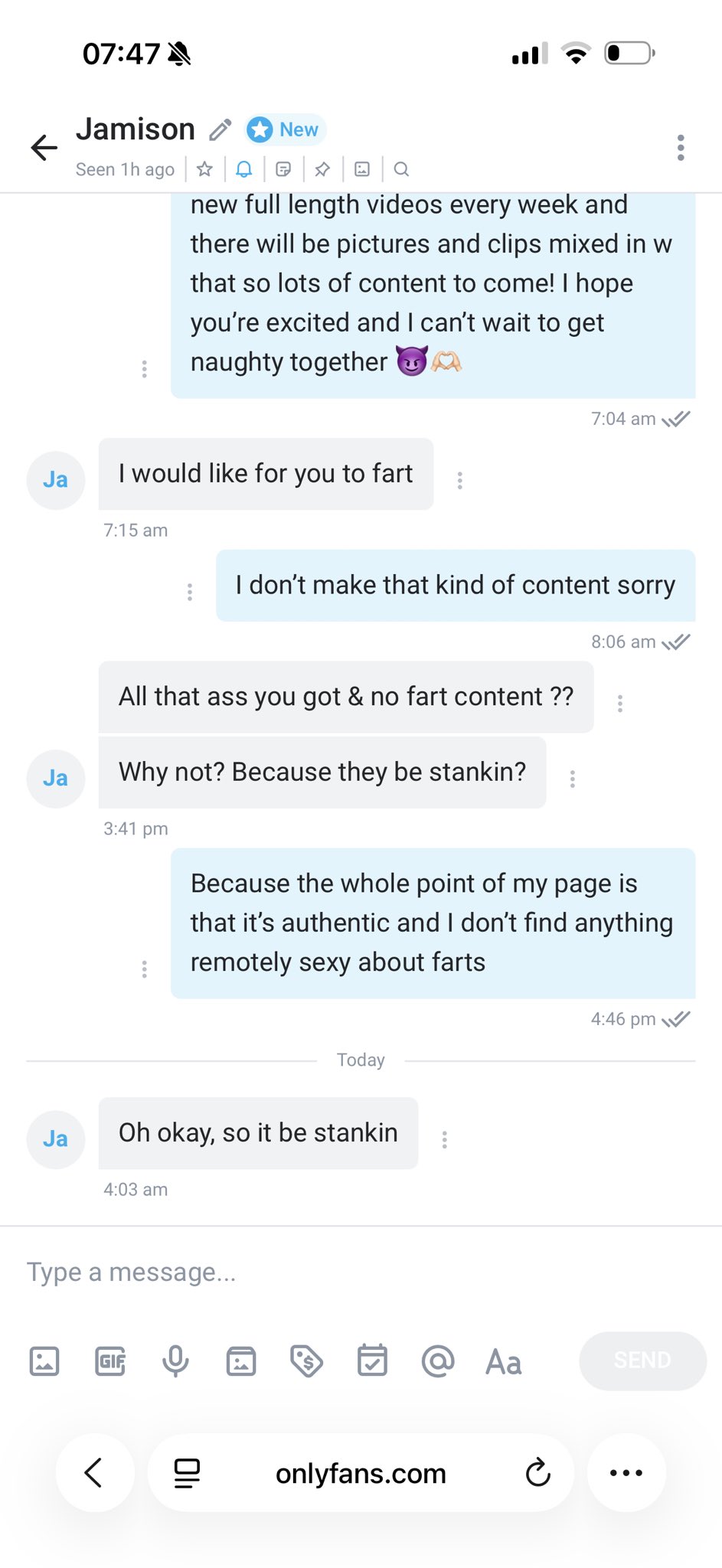Schedule the message with calendar icon

(x=372, y=1361)
